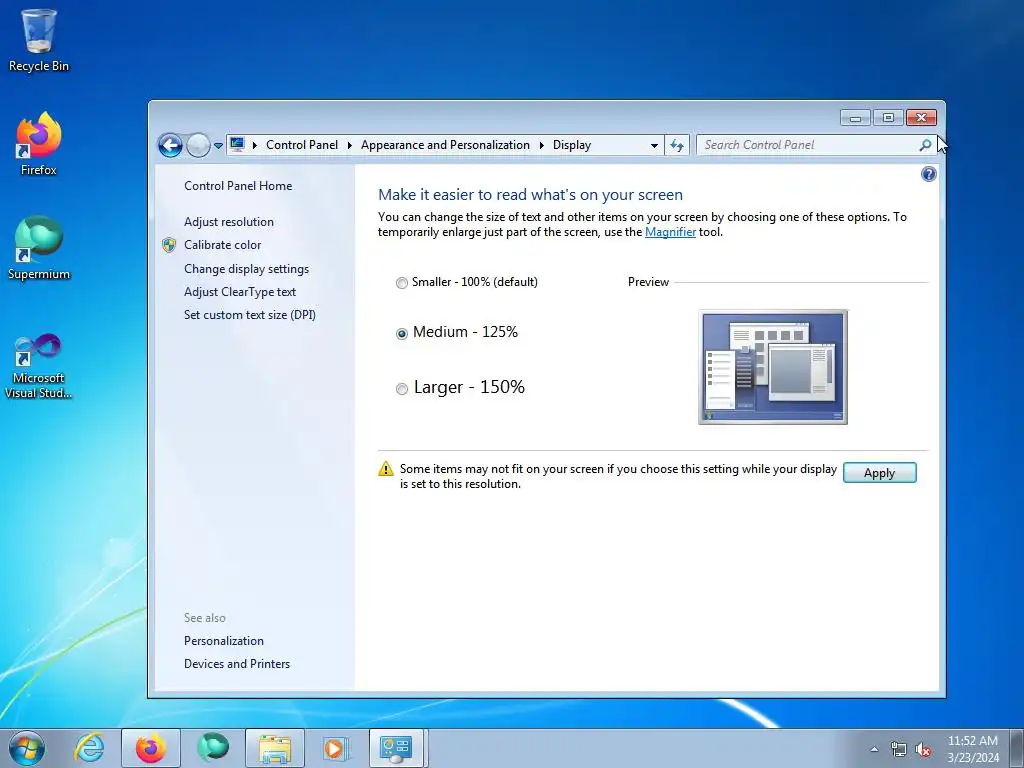Launch Internet Explorer from the taskbar
This screenshot has height=768, width=1024.
[x=89, y=748]
